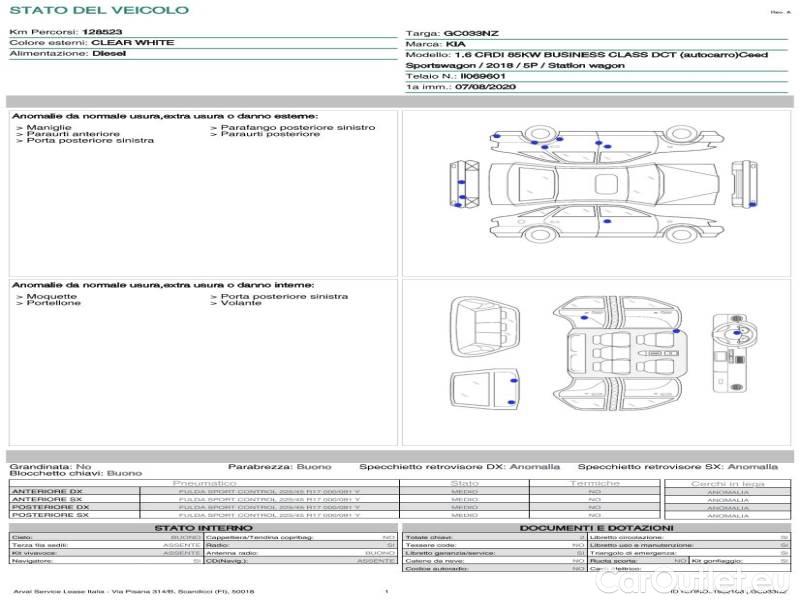This screenshot has width=800, height=600.
Task: Select the Moquette interior anomaly entry
Action: pyautogui.click(x=49, y=296)
